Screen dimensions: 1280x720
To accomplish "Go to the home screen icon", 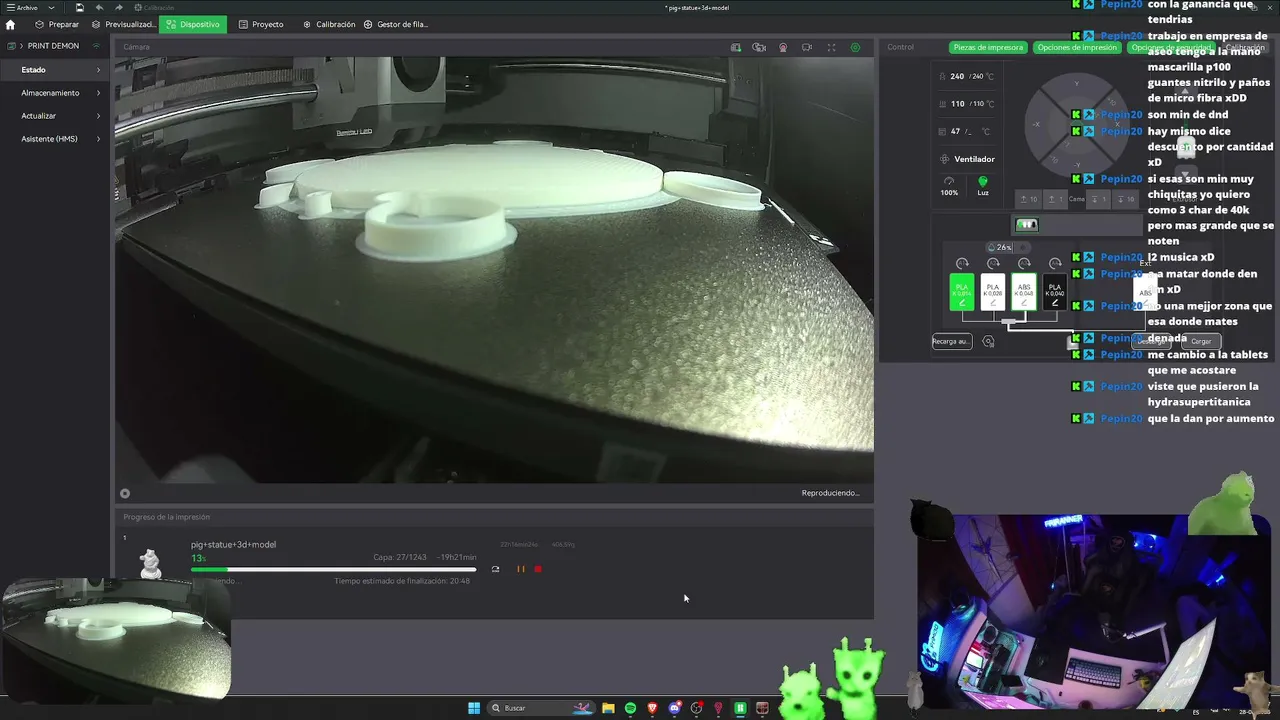I will pos(10,24).
